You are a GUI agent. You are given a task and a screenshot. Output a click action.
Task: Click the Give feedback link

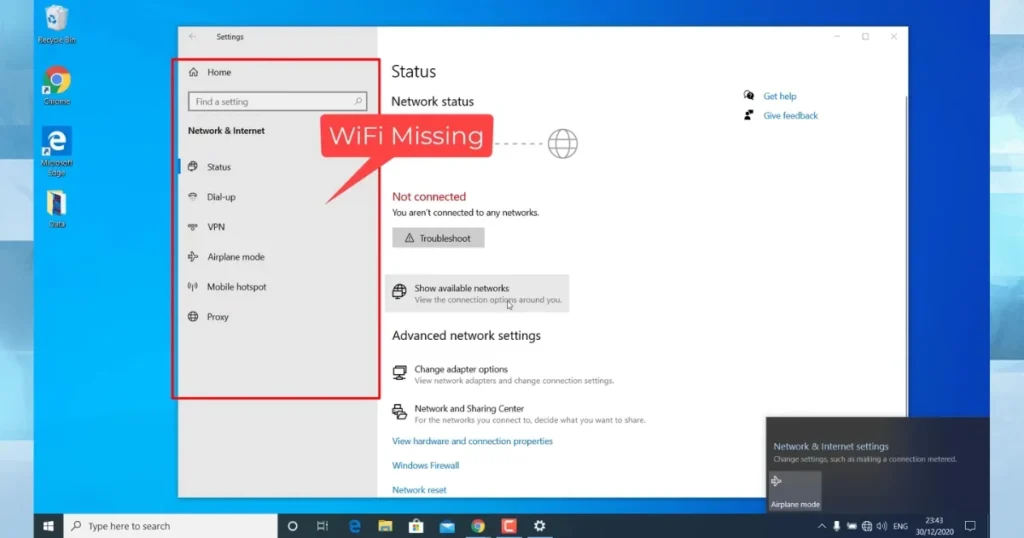790,116
